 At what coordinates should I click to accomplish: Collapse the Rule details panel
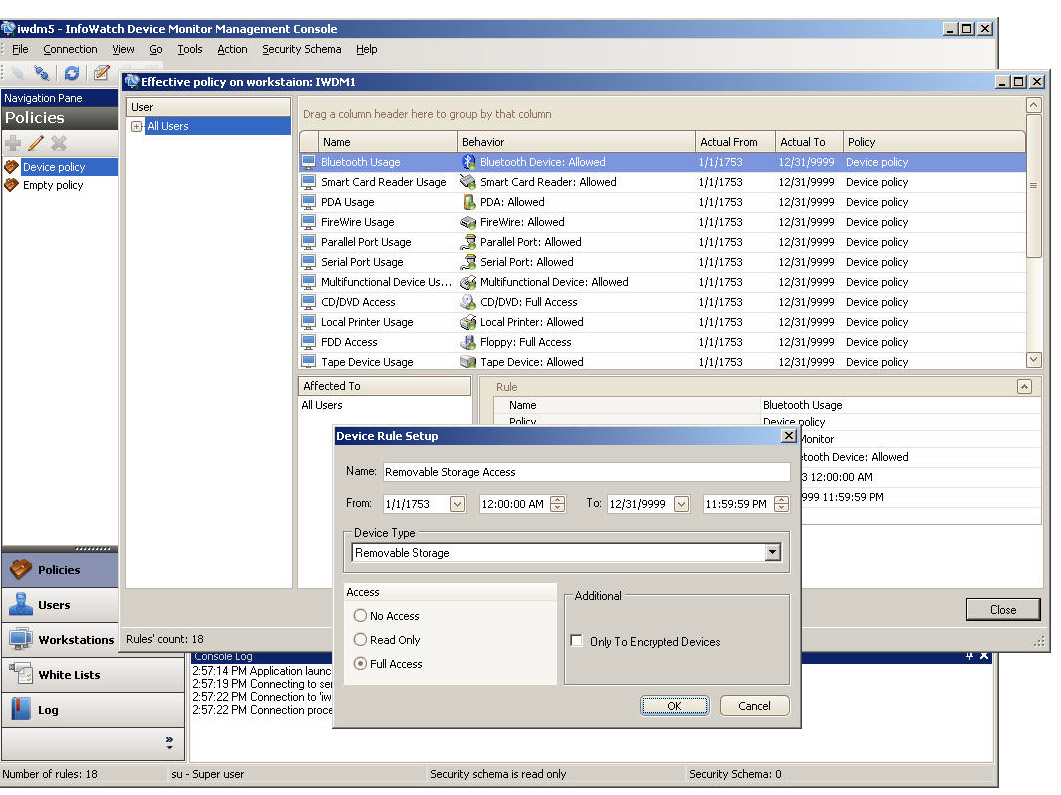coord(1024,386)
